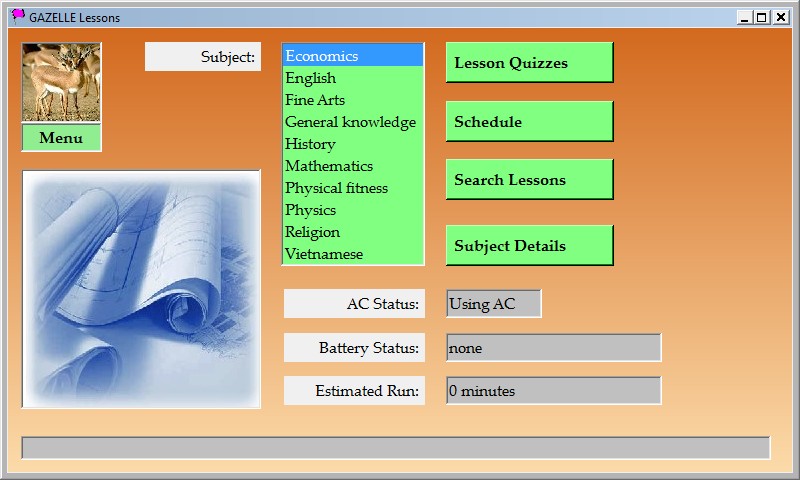This screenshot has height=480, width=800.
Task: Click the Battery Status field showing none
Action: click(x=554, y=348)
